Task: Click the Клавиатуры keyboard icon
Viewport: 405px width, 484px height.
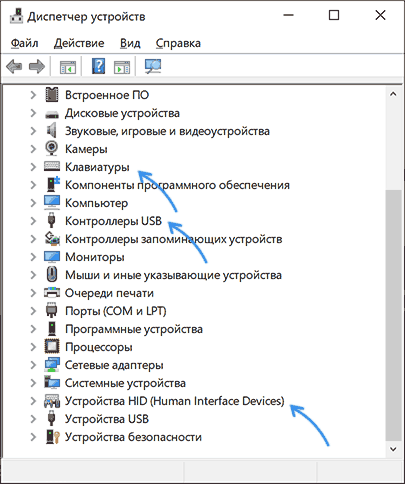Action: coord(52,166)
